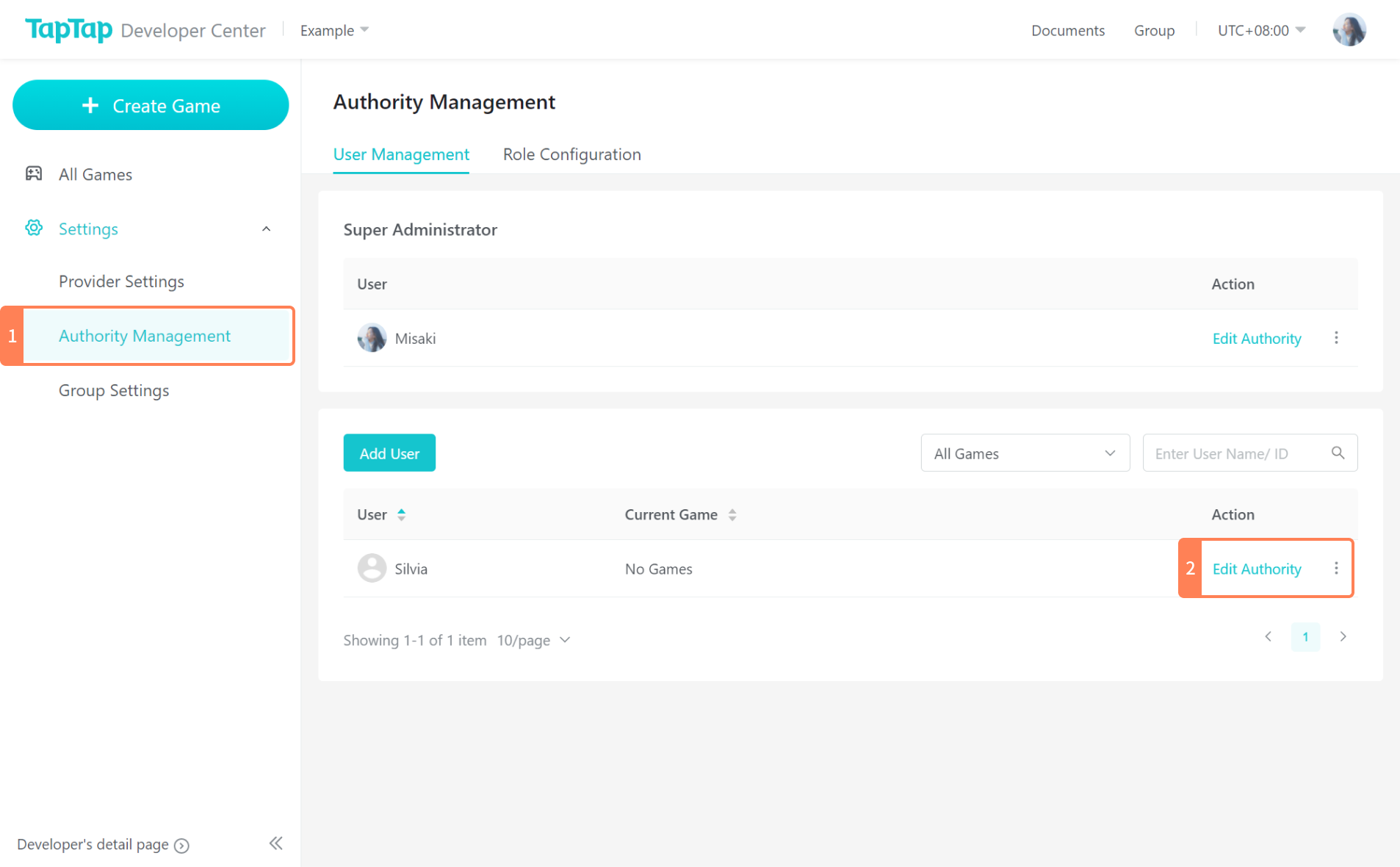Viewport: 1400px width, 867px height.
Task: Click Edit Authority for Silvia
Action: coord(1256,569)
